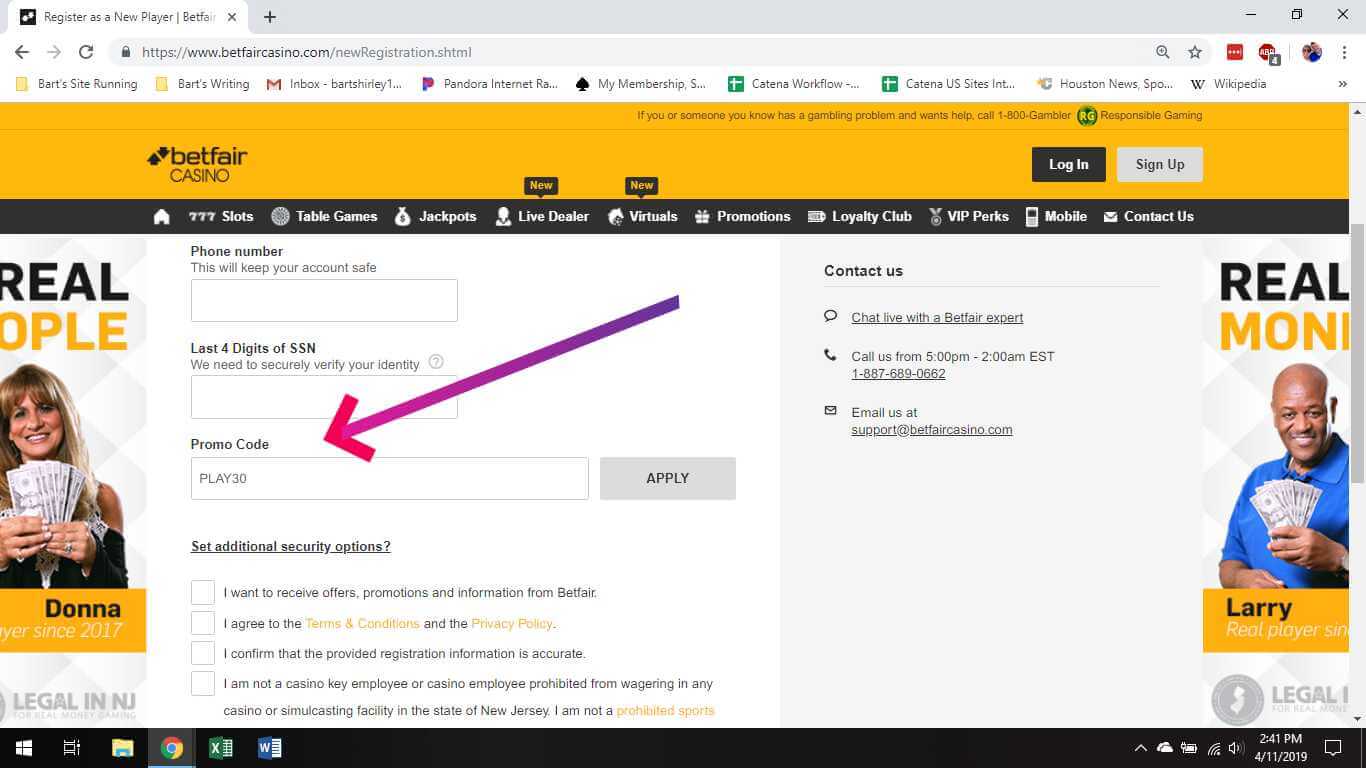1366x768 pixels.
Task: Go to the Promotions menu item
Action: pos(742,217)
